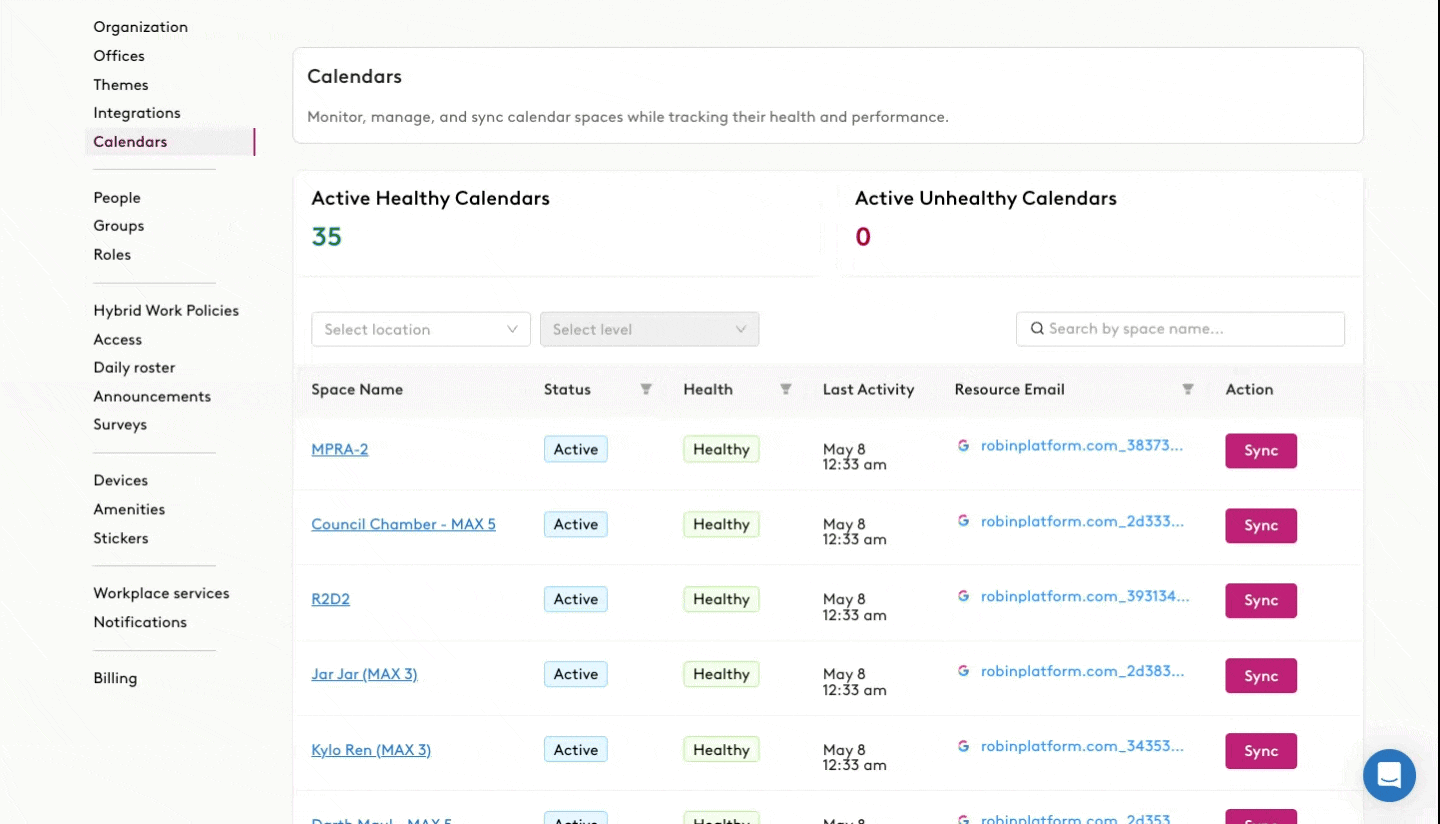Sync the R2D2 calendar
Image resolution: width=1440 pixels, height=824 pixels.
point(1261,601)
